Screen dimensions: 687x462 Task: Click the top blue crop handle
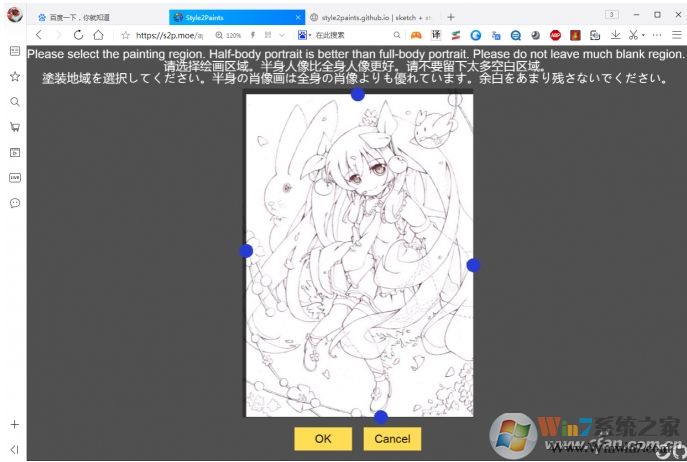coord(357,93)
